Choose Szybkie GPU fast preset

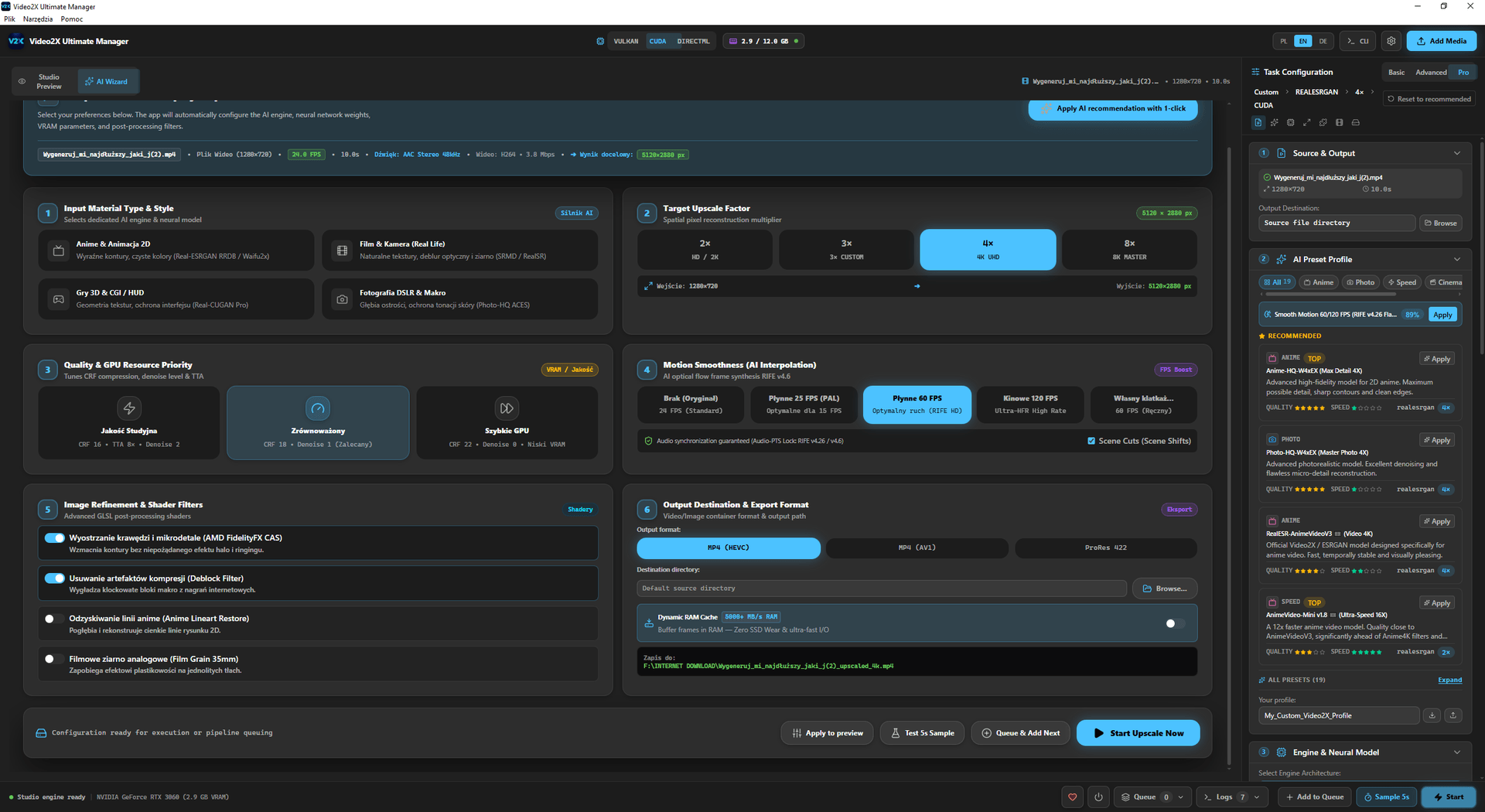pyautogui.click(x=507, y=423)
